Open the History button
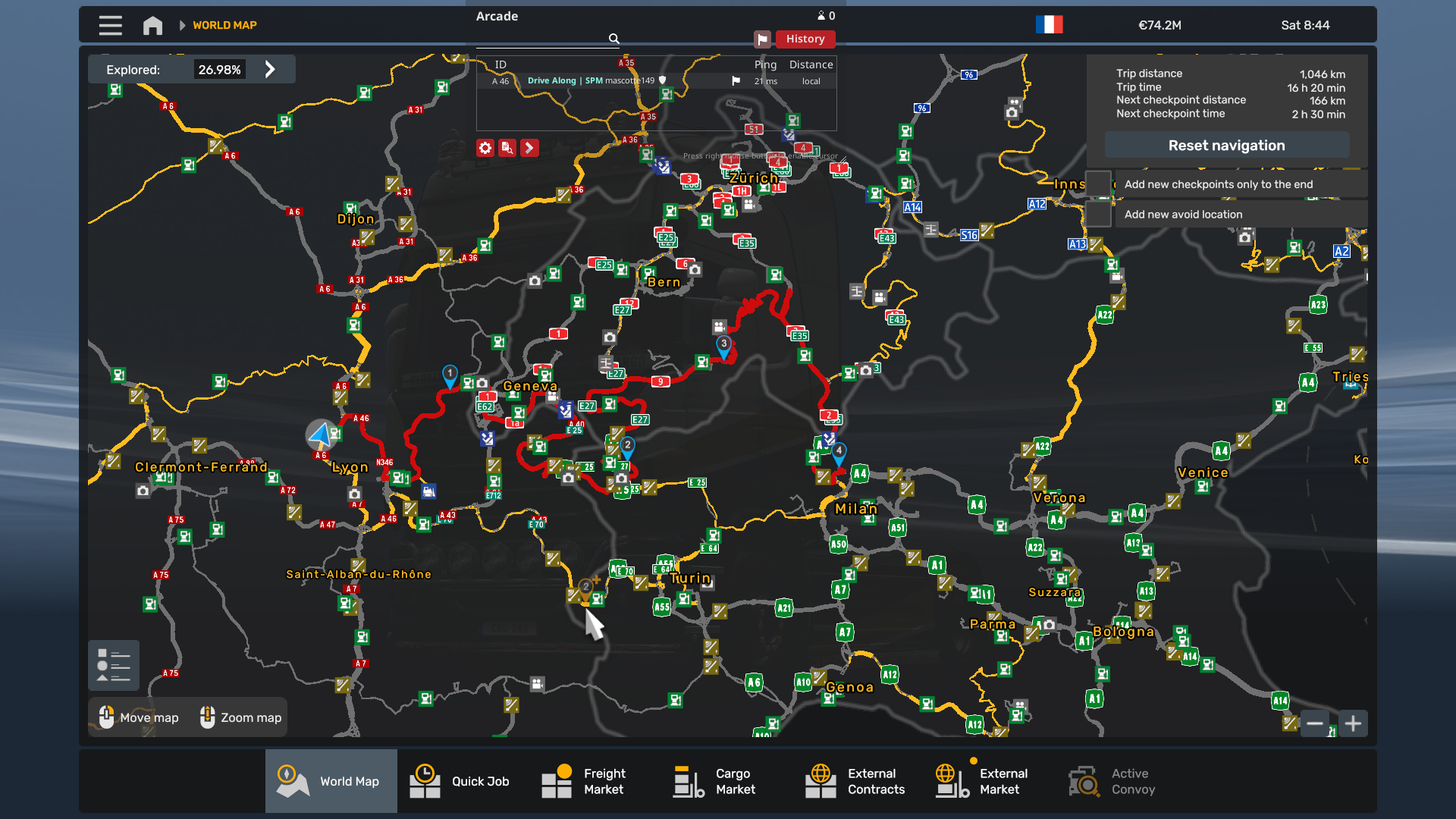The width and height of the screenshot is (1456, 819). 805,39
